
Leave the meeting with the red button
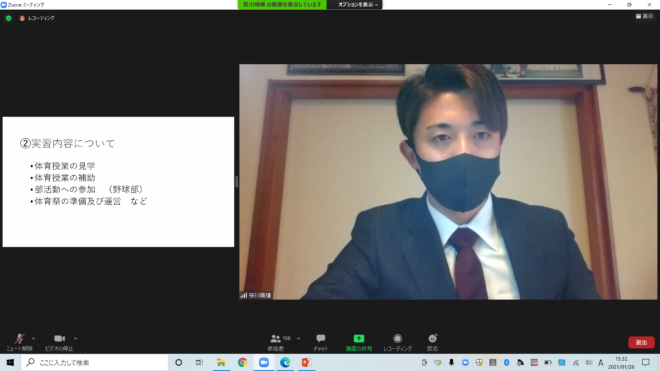641,342
